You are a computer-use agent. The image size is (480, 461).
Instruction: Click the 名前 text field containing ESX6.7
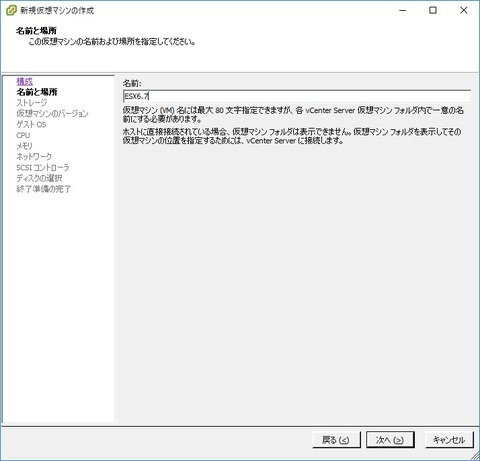click(297, 96)
